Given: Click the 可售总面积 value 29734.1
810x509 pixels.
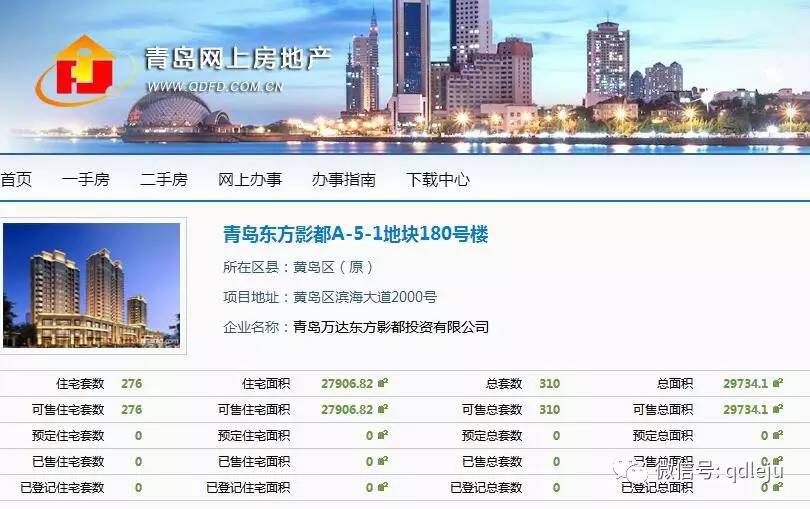Looking at the screenshot, I should pyautogui.click(x=745, y=409).
